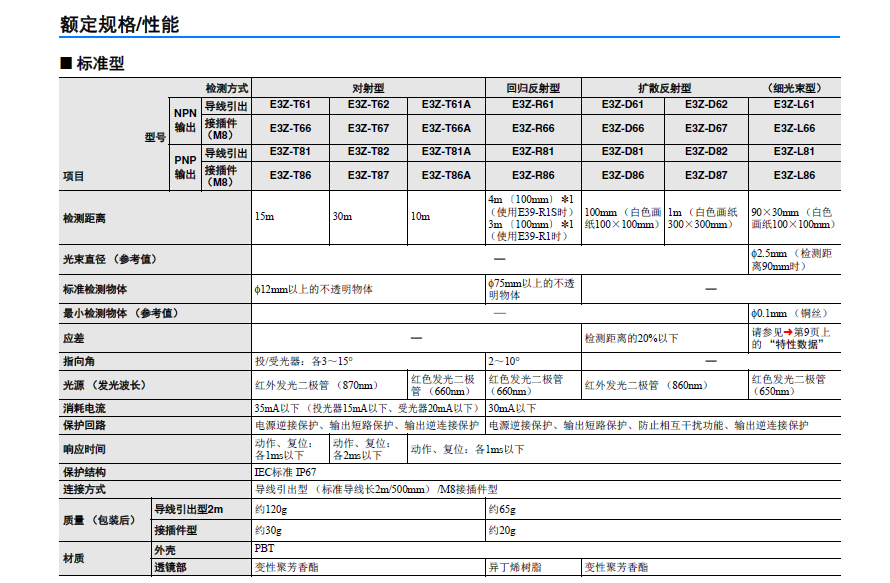
Task: Click IEC标准 IP67 protection rating text
Action: tap(286, 472)
